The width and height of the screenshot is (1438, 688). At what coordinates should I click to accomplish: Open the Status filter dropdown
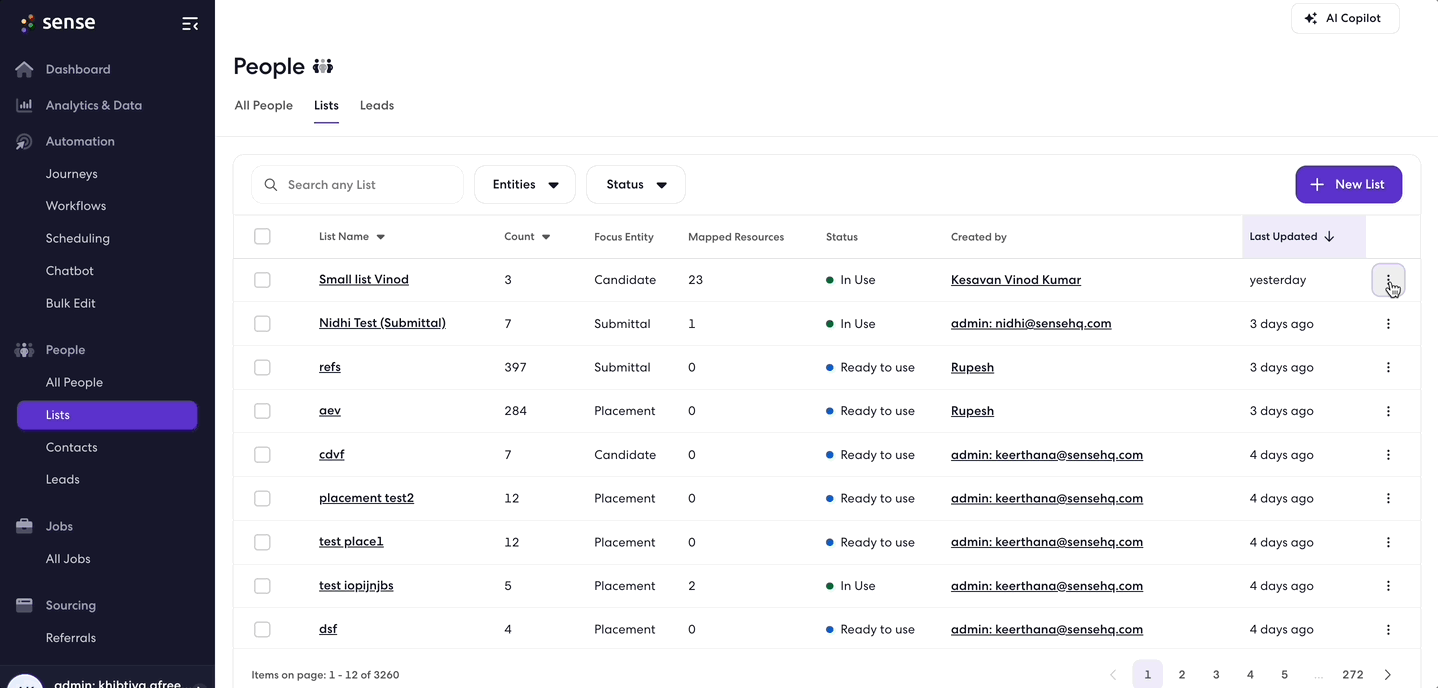636,185
